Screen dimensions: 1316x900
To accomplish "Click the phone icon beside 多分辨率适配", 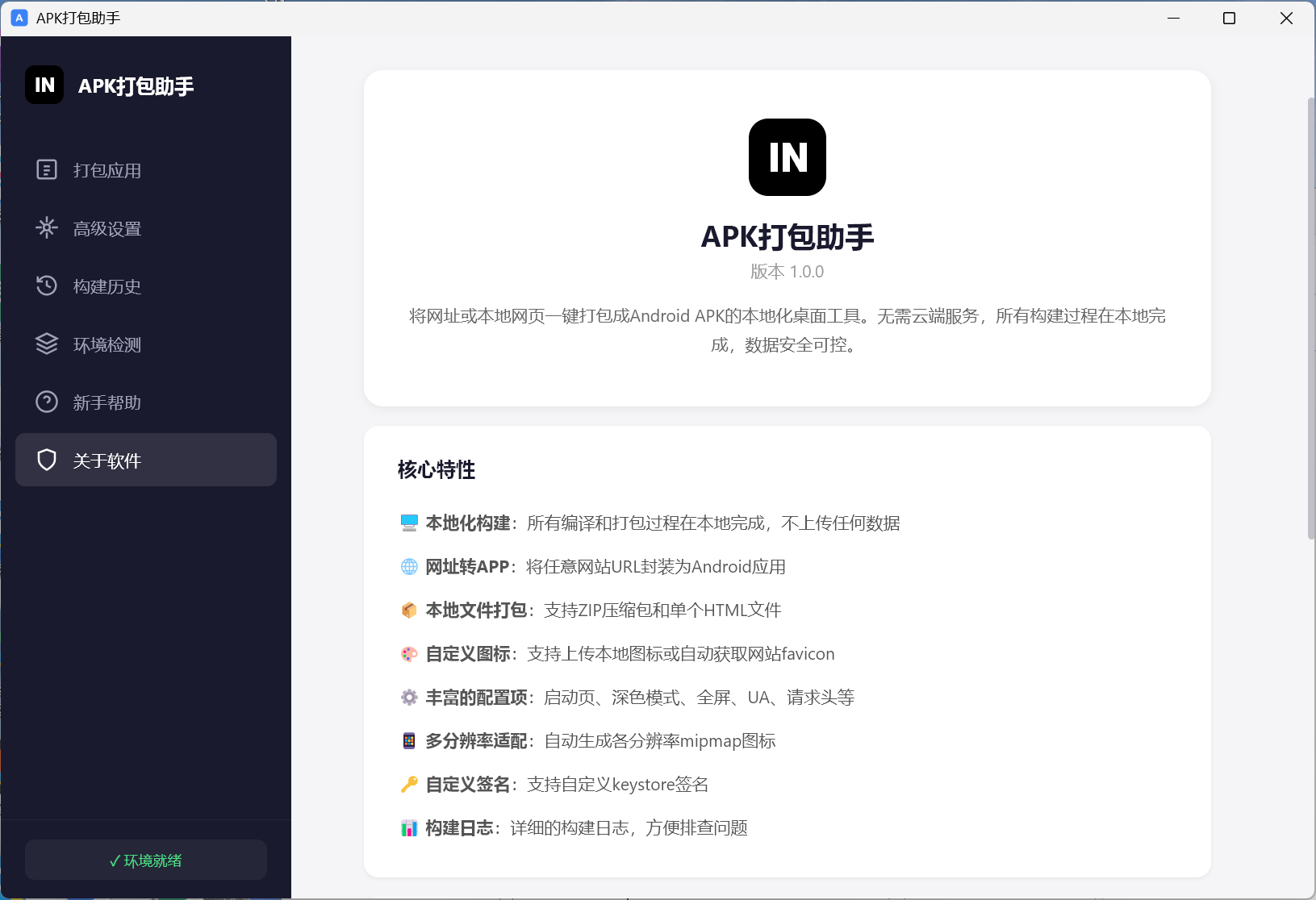I will click(409, 740).
